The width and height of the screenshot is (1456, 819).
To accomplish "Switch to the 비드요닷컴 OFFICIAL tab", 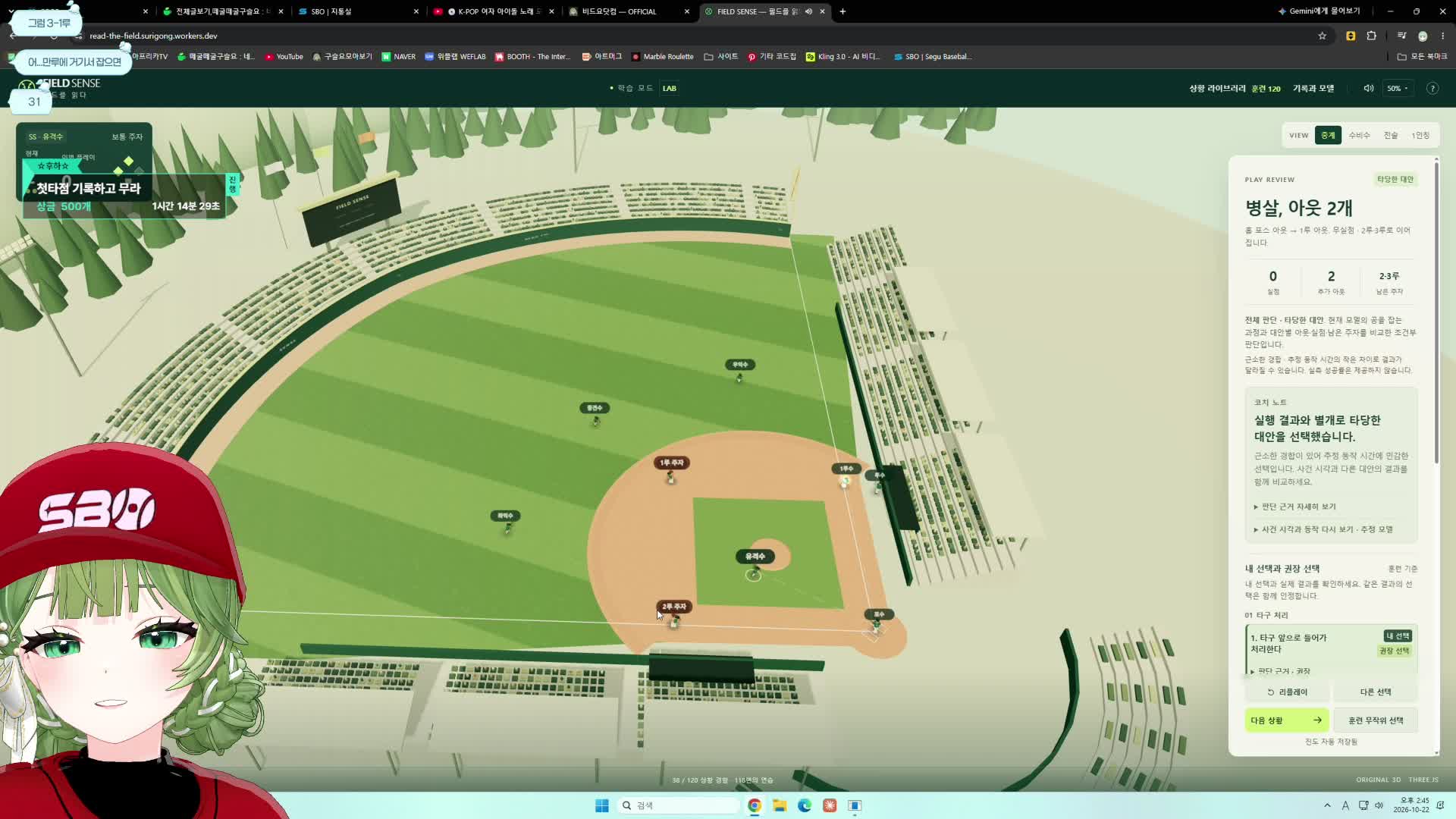I will click(x=628, y=11).
